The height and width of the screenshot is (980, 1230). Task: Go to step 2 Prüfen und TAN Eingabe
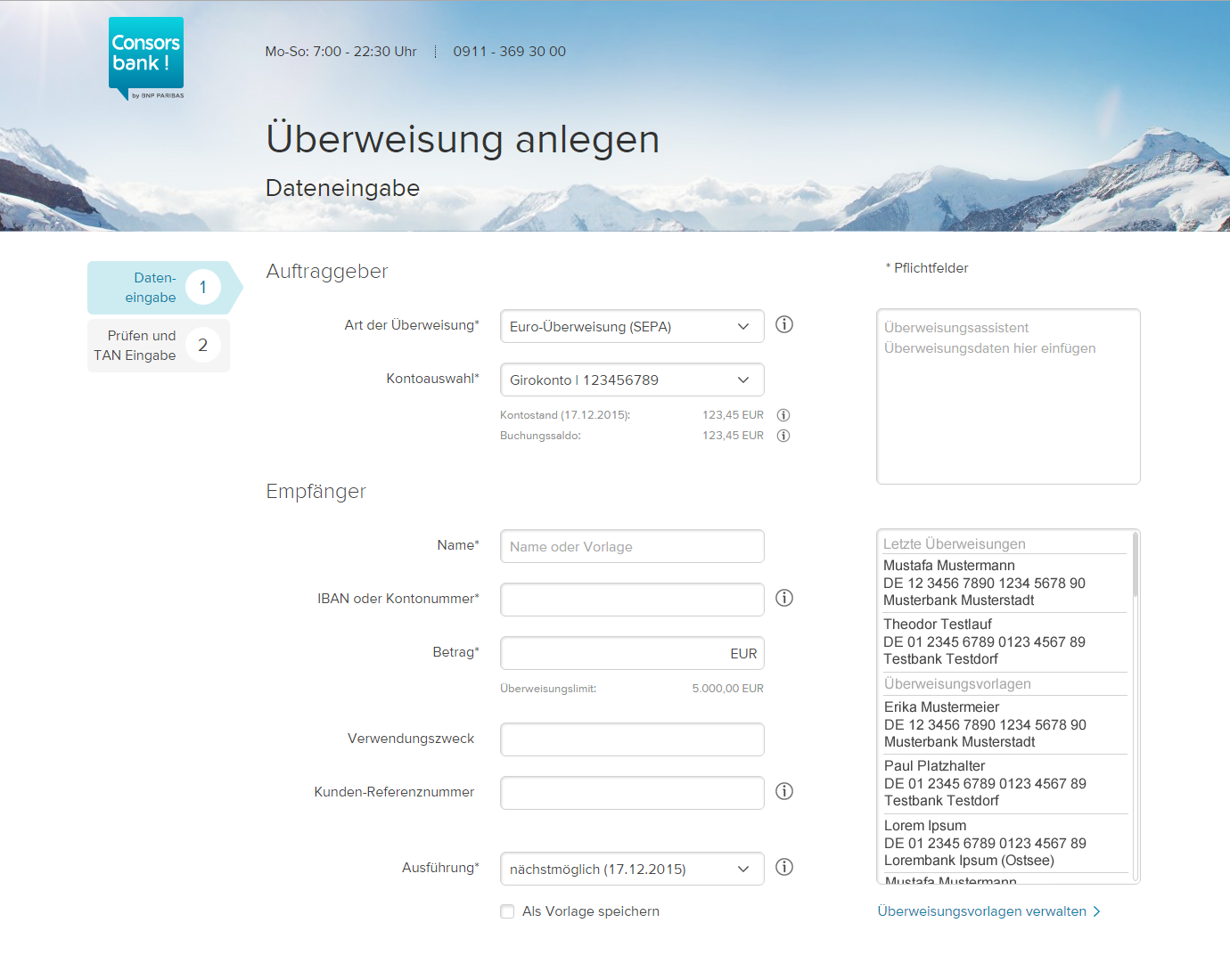159,346
